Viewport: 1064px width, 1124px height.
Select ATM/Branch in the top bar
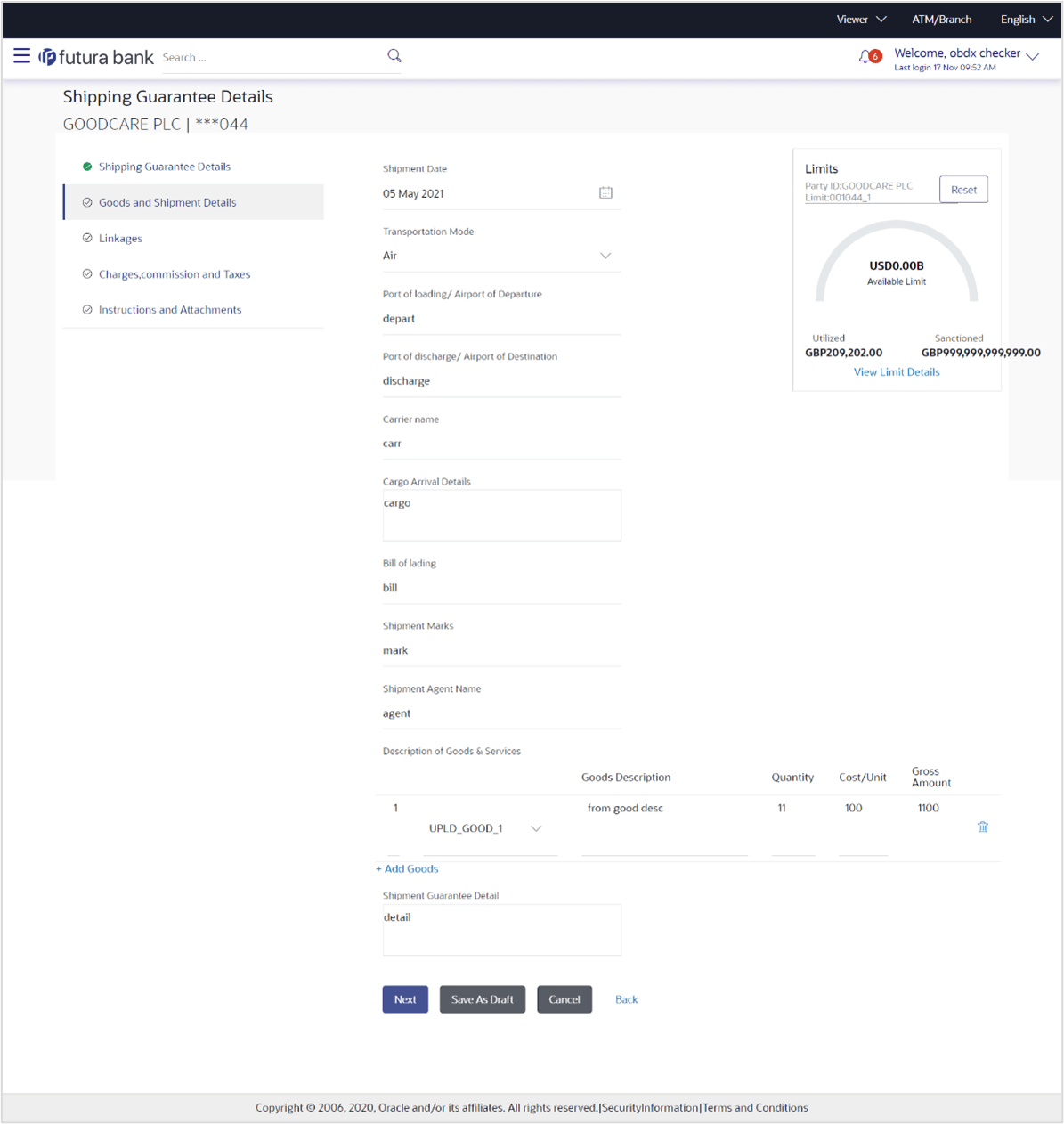(941, 19)
